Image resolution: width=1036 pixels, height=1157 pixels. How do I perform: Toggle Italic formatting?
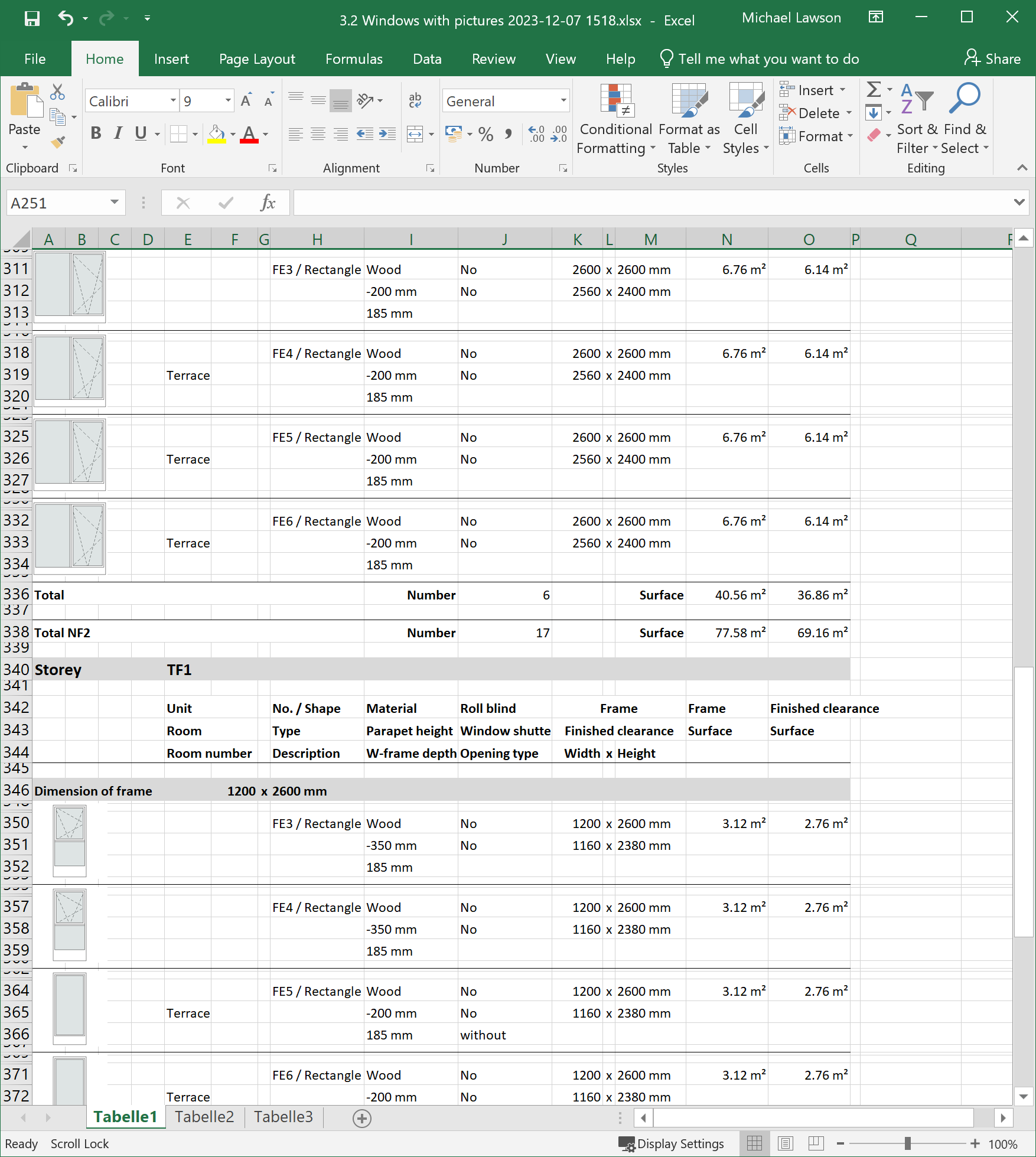click(x=118, y=133)
